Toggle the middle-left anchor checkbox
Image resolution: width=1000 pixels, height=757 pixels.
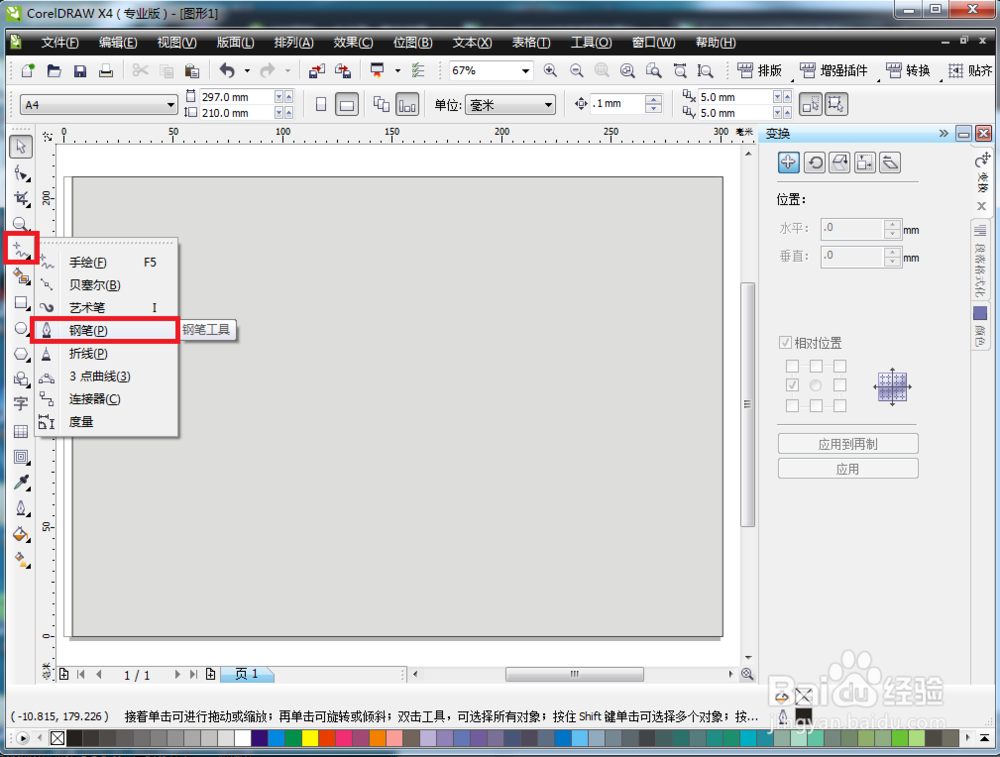coord(792,385)
